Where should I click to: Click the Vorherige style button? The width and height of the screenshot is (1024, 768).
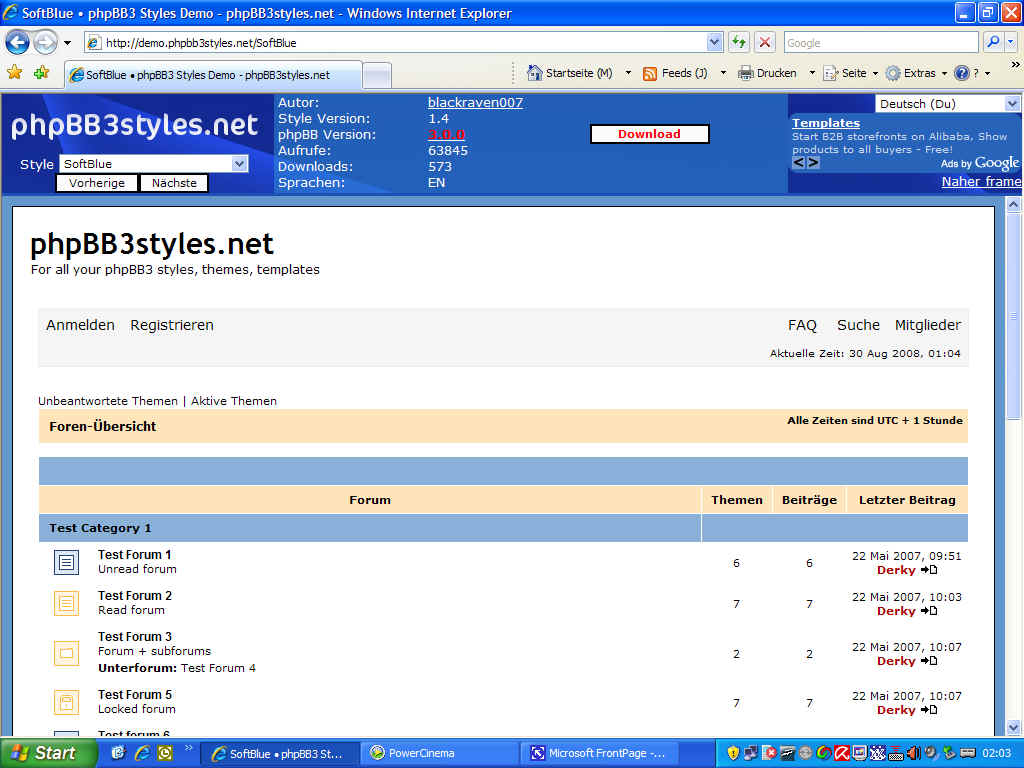[x=97, y=183]
